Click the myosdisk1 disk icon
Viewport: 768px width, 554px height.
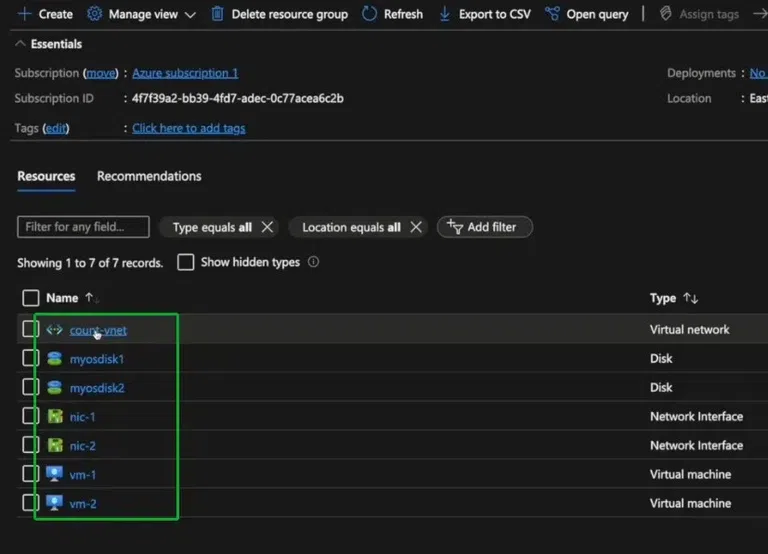click(x=54, y=359)
